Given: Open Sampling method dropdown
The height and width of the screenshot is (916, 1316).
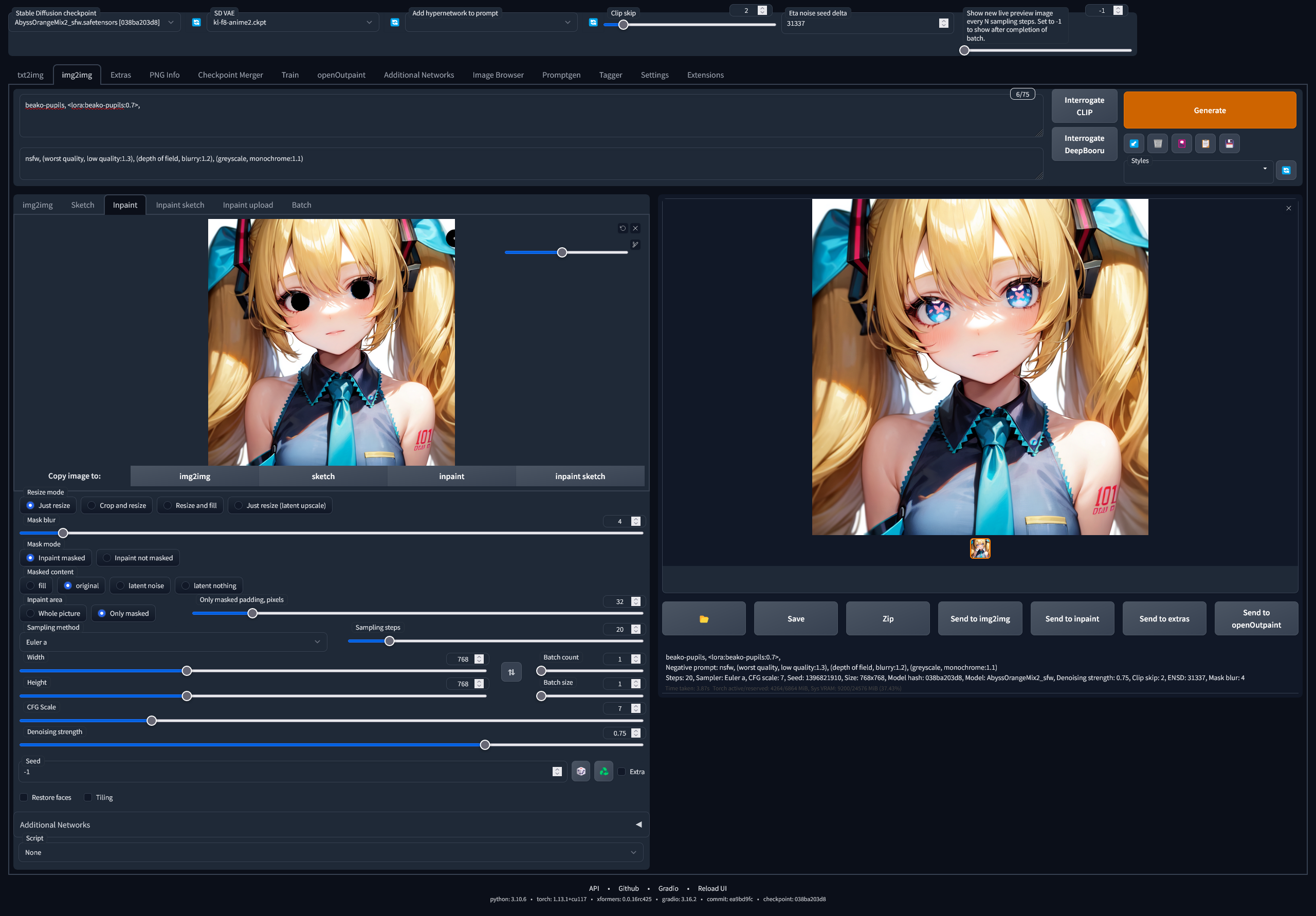Looking at the screenshot, I should point(173,642).
